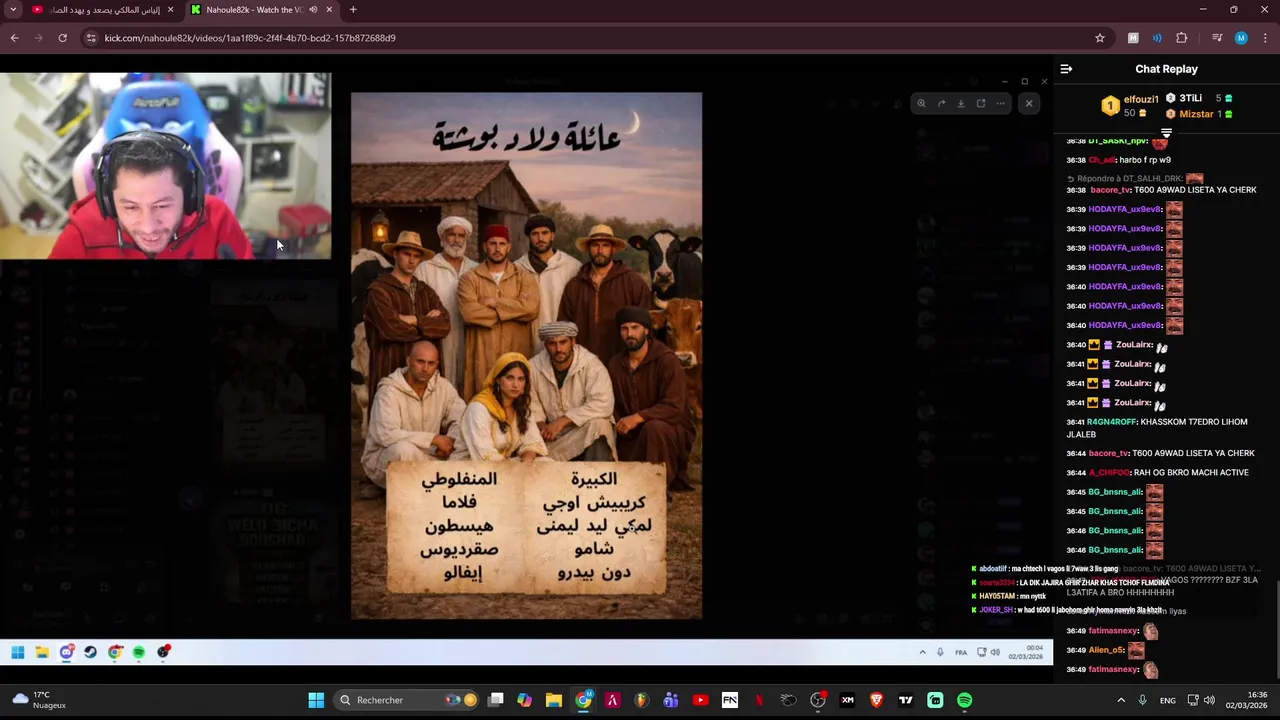The image size is (1280, 720).
Task: Open a new browser tab
Action: coord(353,10)
